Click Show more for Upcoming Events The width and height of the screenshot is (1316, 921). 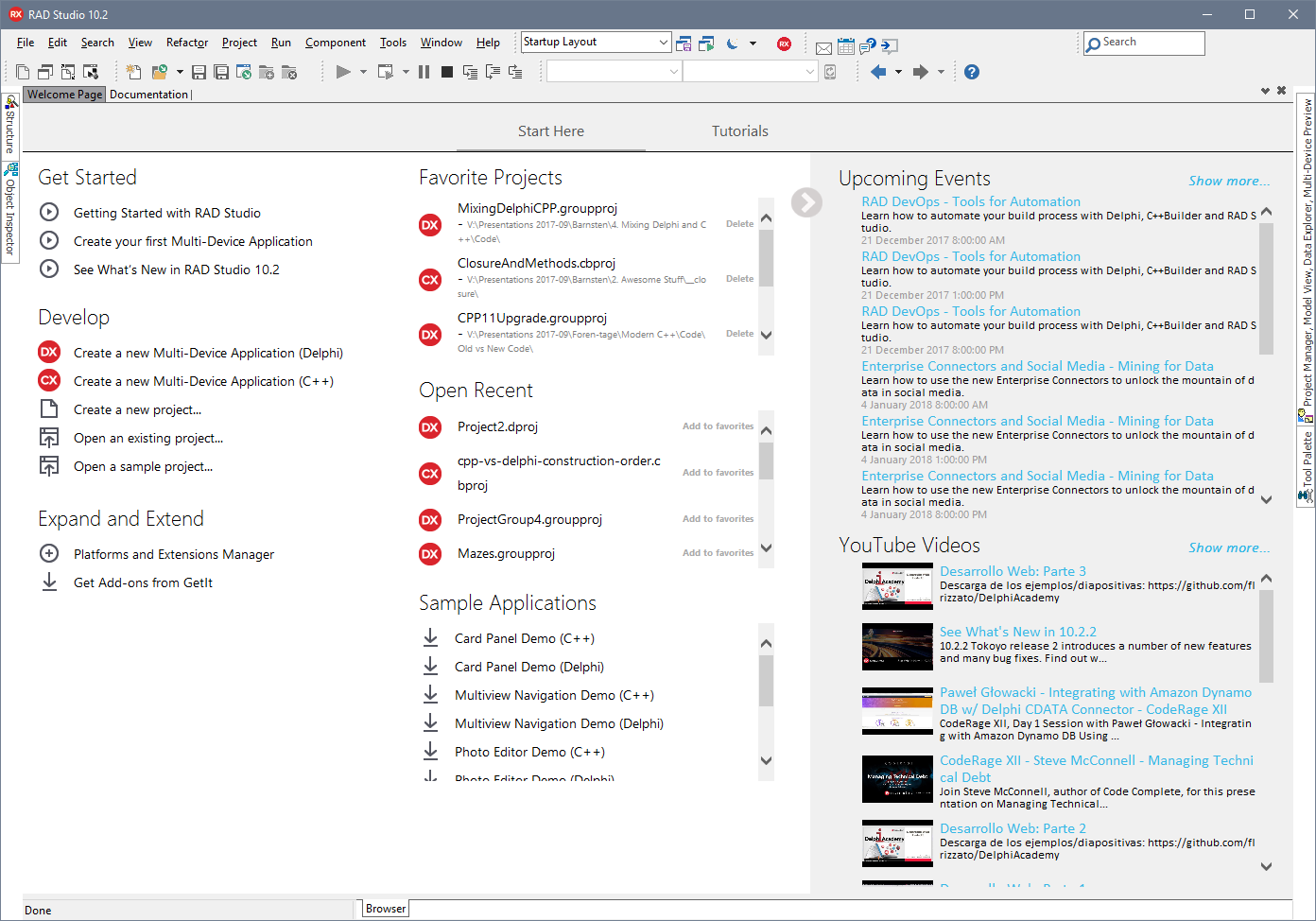click(x=1229, y=181)
